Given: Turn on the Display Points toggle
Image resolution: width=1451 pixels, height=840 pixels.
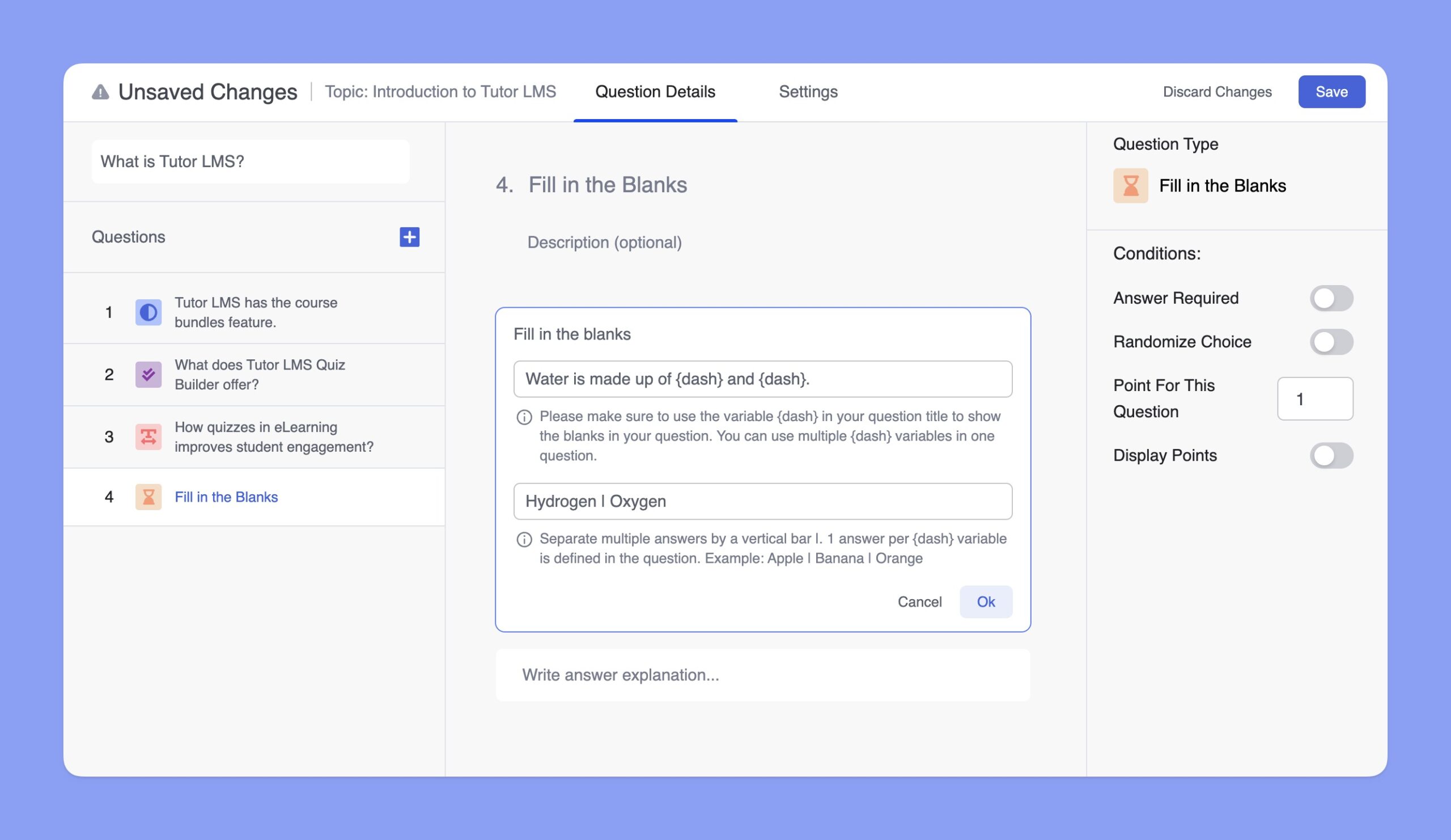Looking at the screenshot, I should point(1331,455).
